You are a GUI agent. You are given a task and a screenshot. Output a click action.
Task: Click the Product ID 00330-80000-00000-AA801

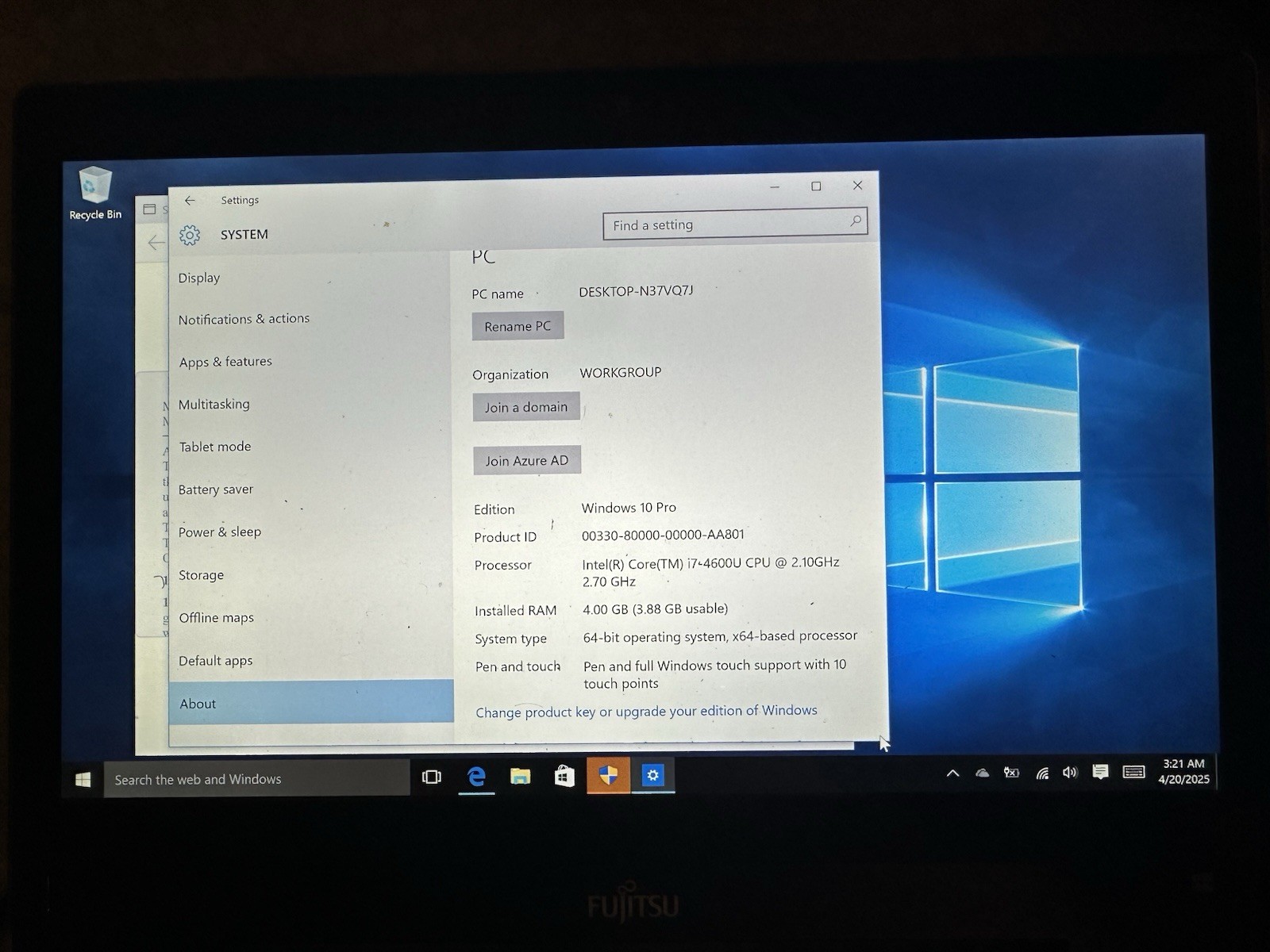[x=663, y=535]
